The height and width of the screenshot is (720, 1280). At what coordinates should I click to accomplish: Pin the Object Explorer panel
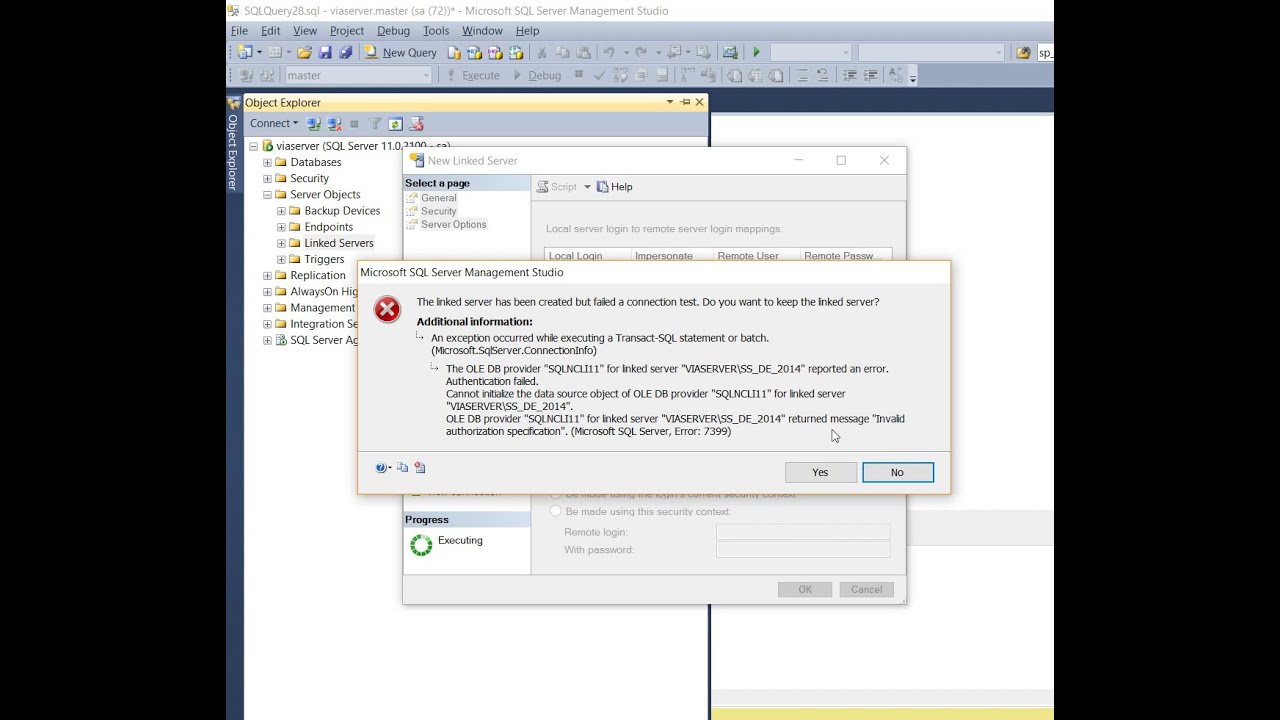tap(685, 102)
